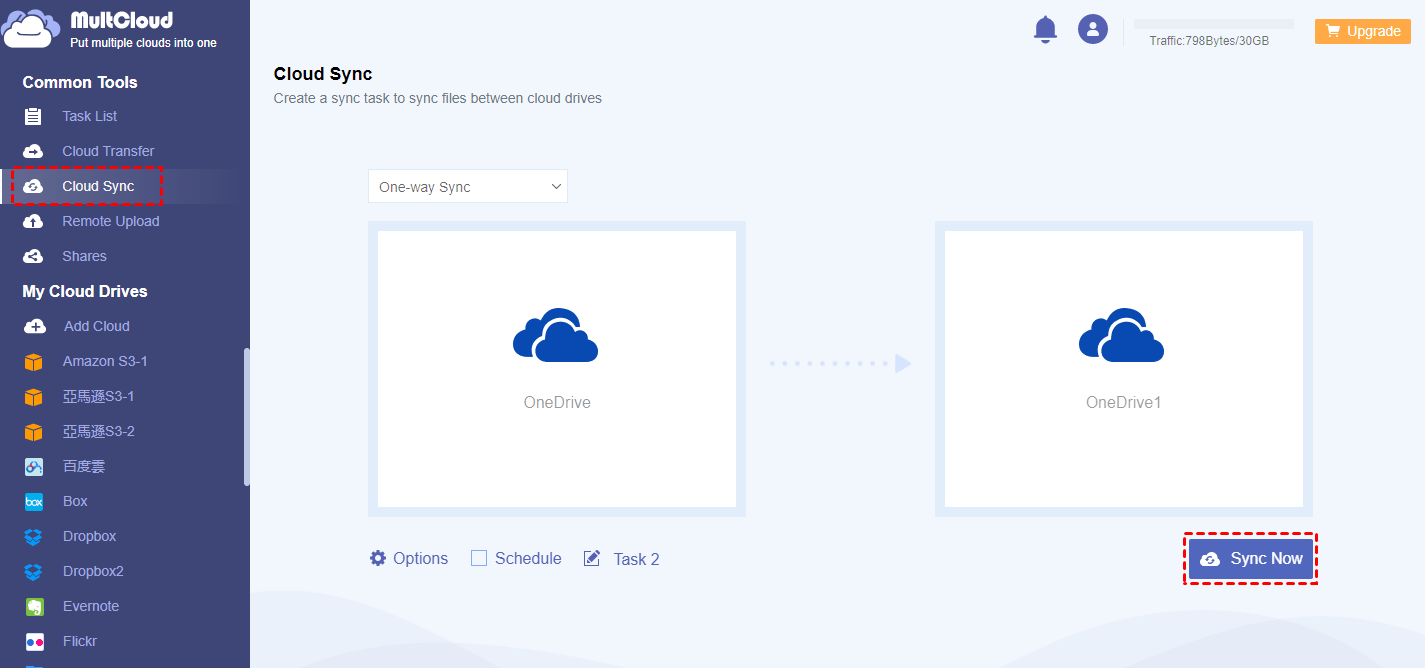Click the Options gear icon

coord(378,558)
